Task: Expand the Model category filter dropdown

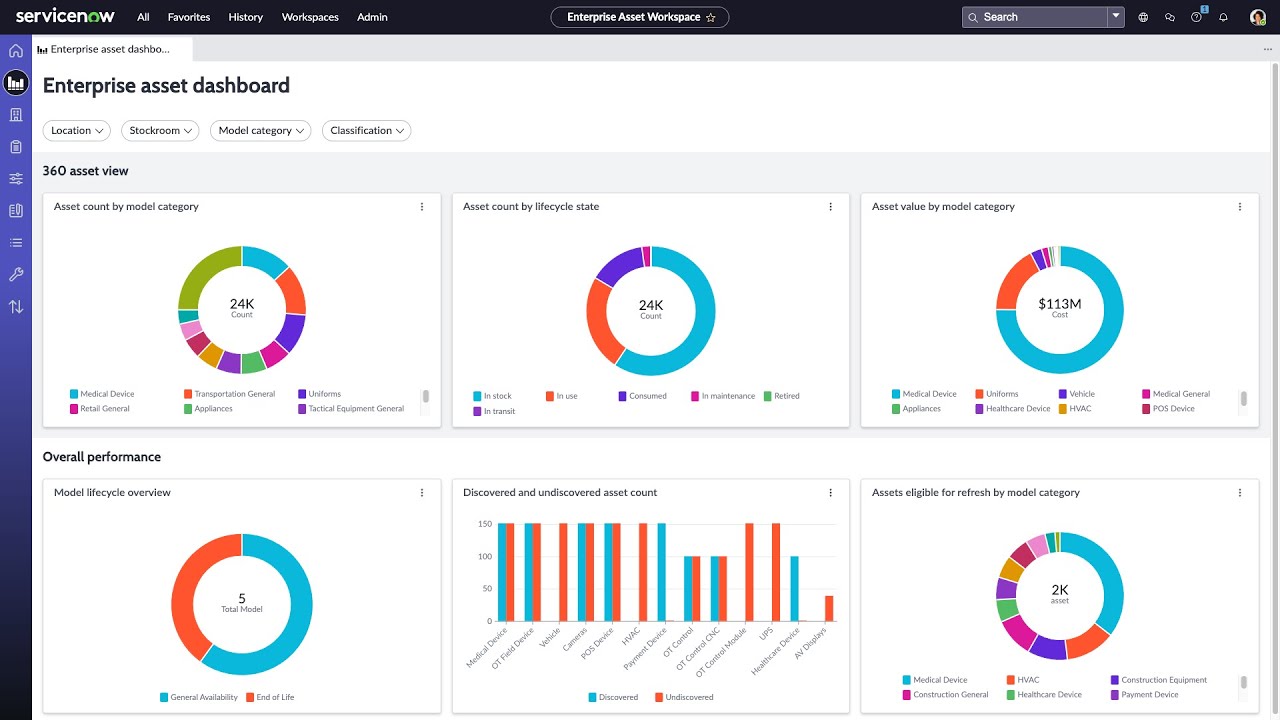Action: 261,131
